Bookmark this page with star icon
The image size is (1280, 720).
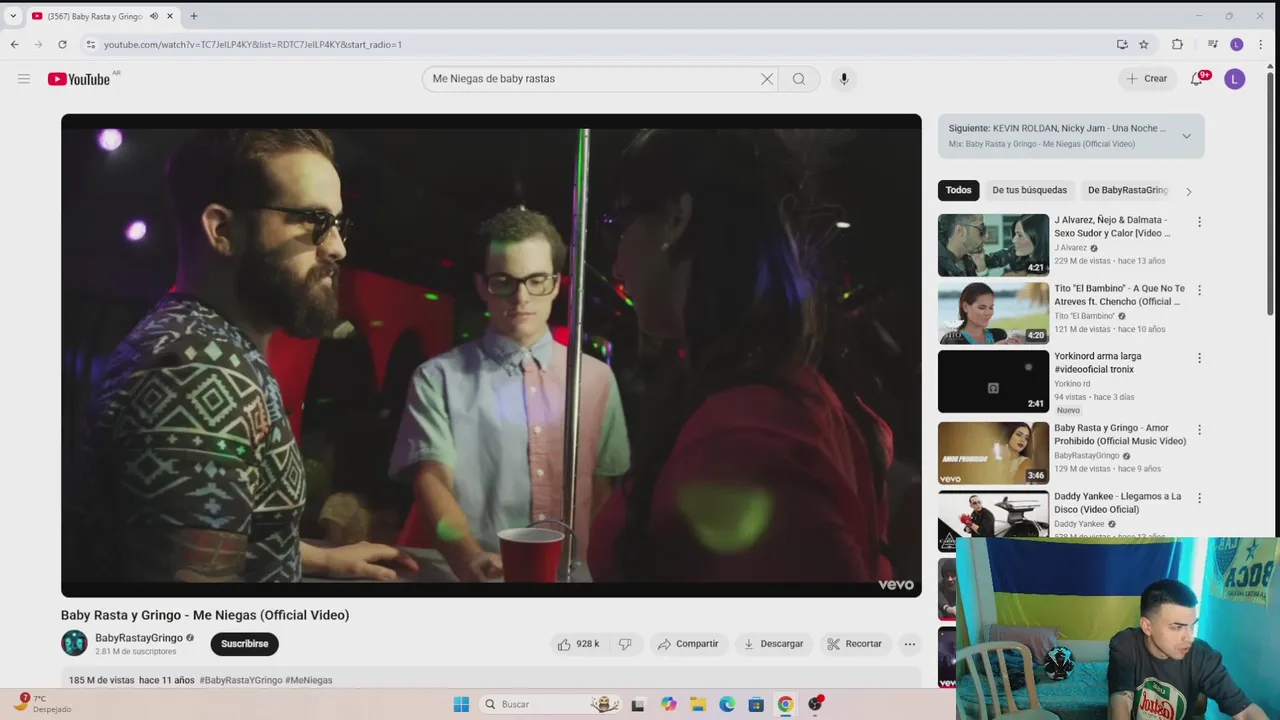pos(1144,44)
